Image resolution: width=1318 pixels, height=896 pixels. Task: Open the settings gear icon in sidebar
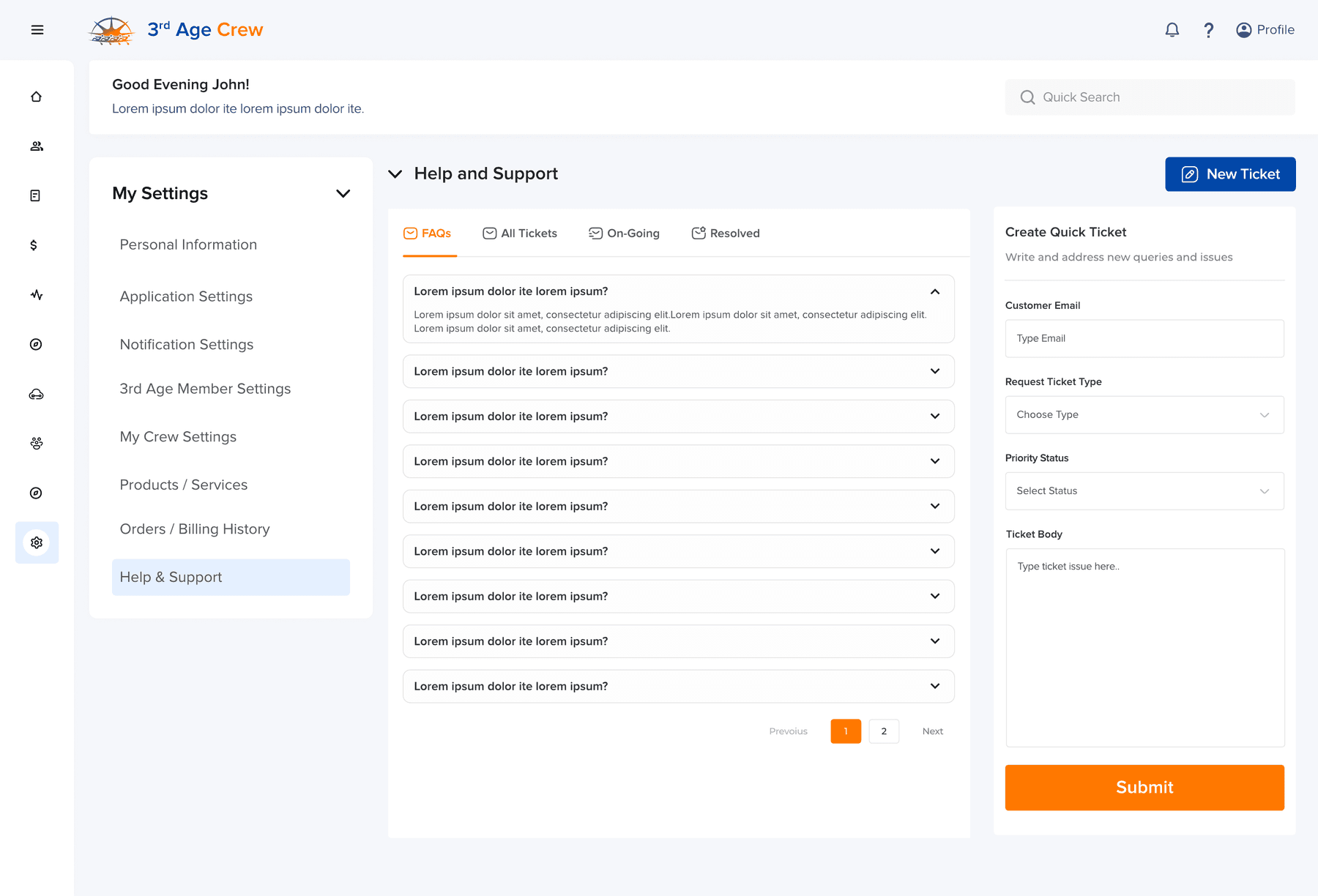[x=37, y=542]
